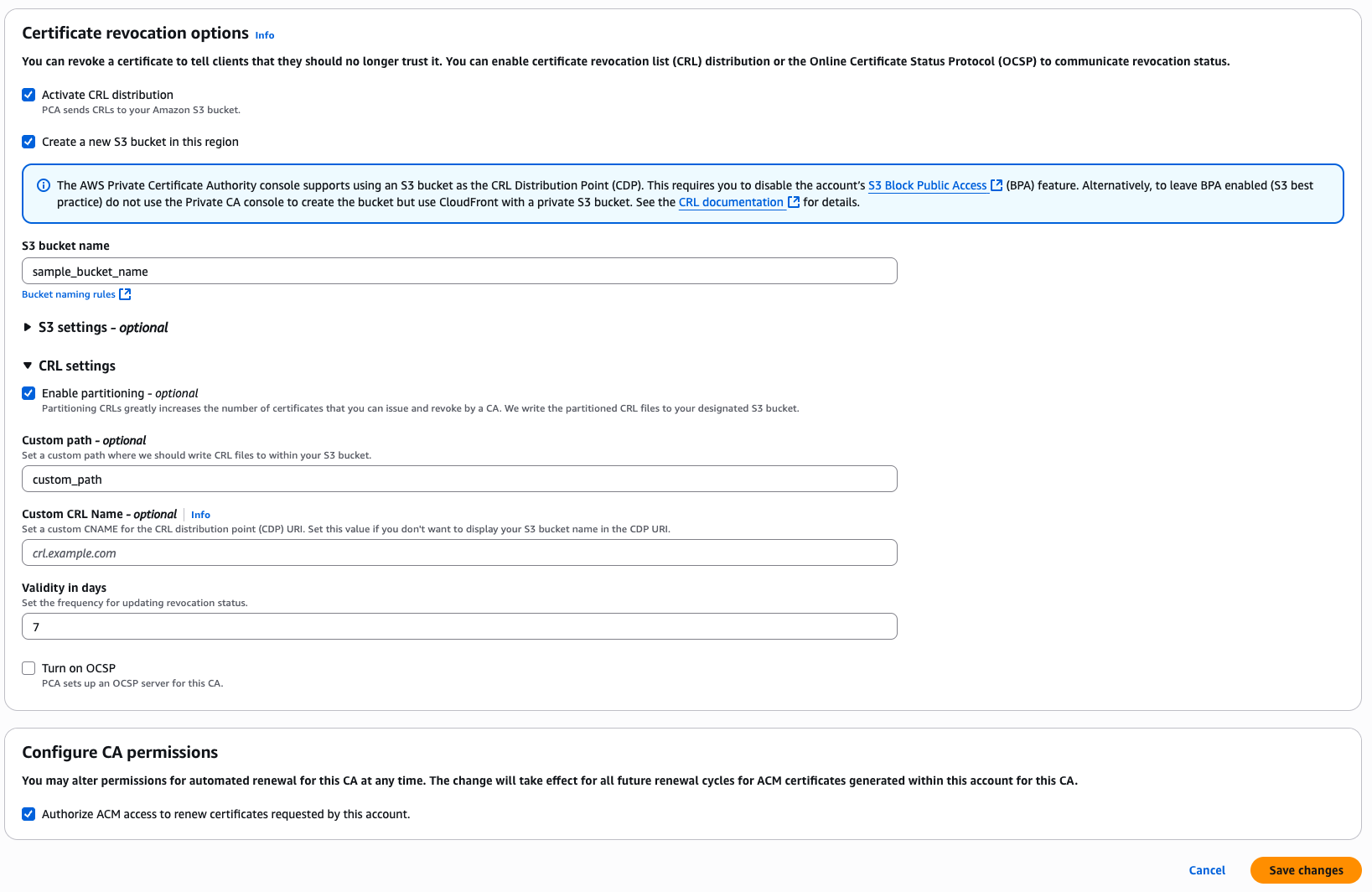Collapse the CRL settings section

(x=28, y=366)
